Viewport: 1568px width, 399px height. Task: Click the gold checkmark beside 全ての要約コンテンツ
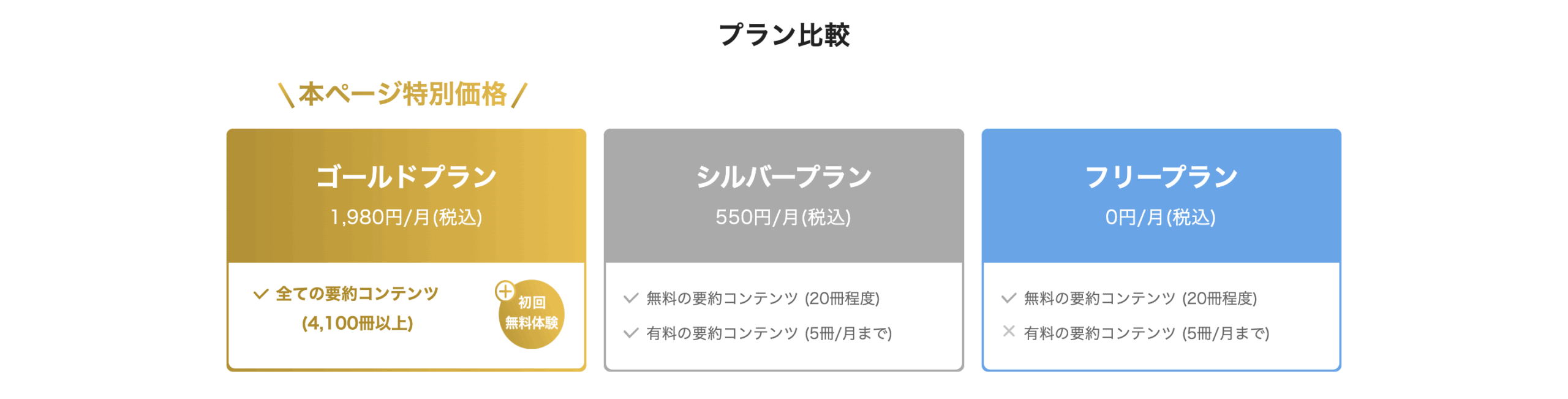[260, 294]
